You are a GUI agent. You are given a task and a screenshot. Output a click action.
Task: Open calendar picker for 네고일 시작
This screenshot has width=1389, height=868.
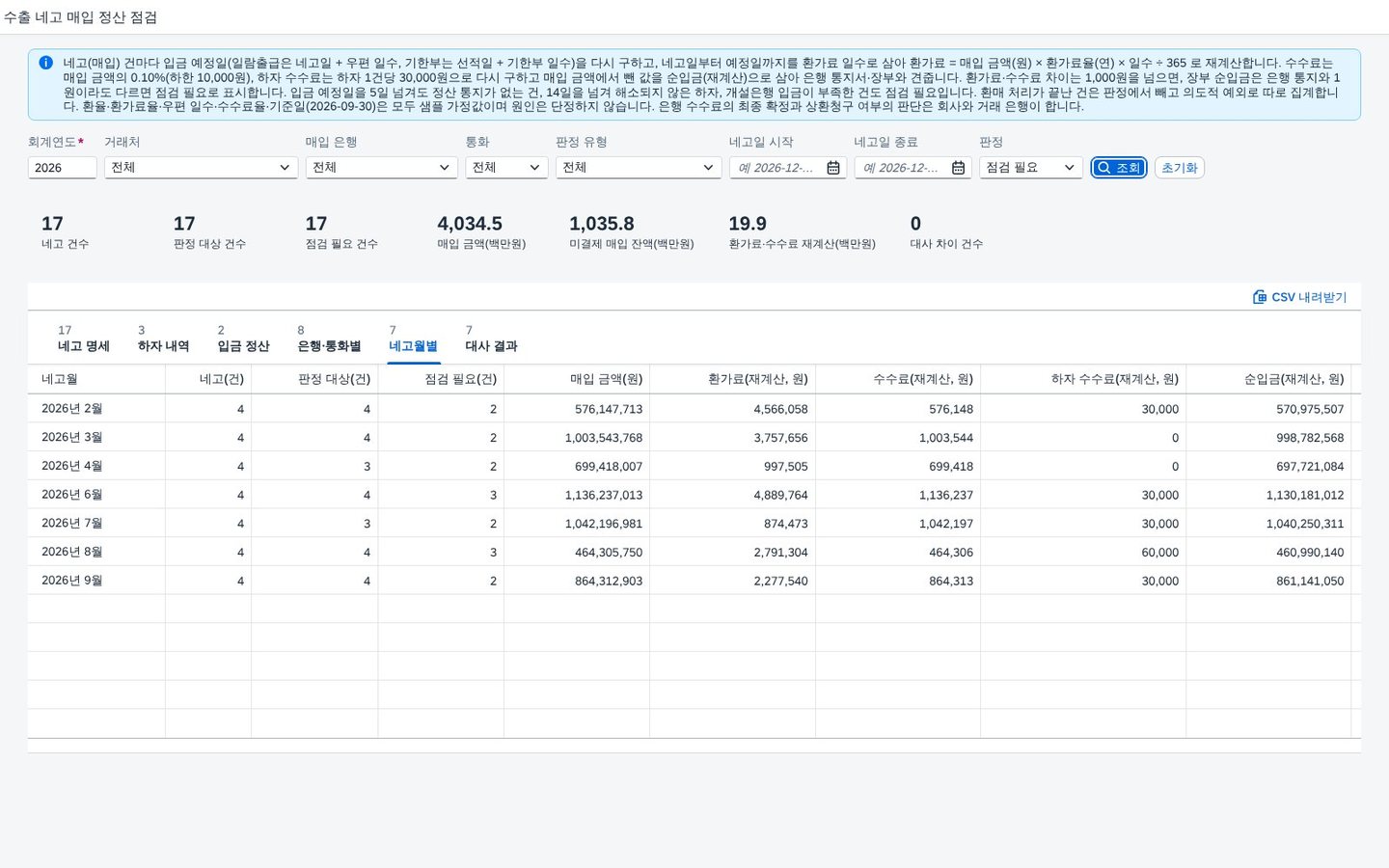point(833,168)
